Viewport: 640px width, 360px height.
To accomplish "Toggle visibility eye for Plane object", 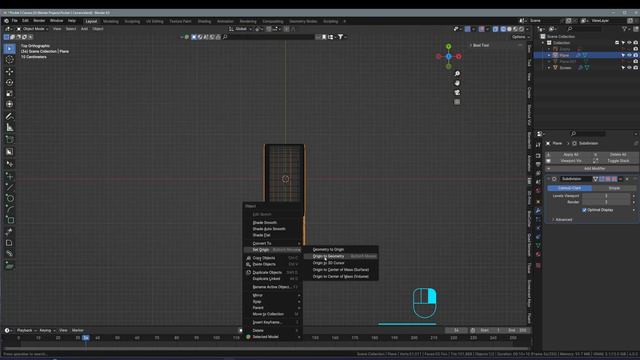I will coord(629,55).
